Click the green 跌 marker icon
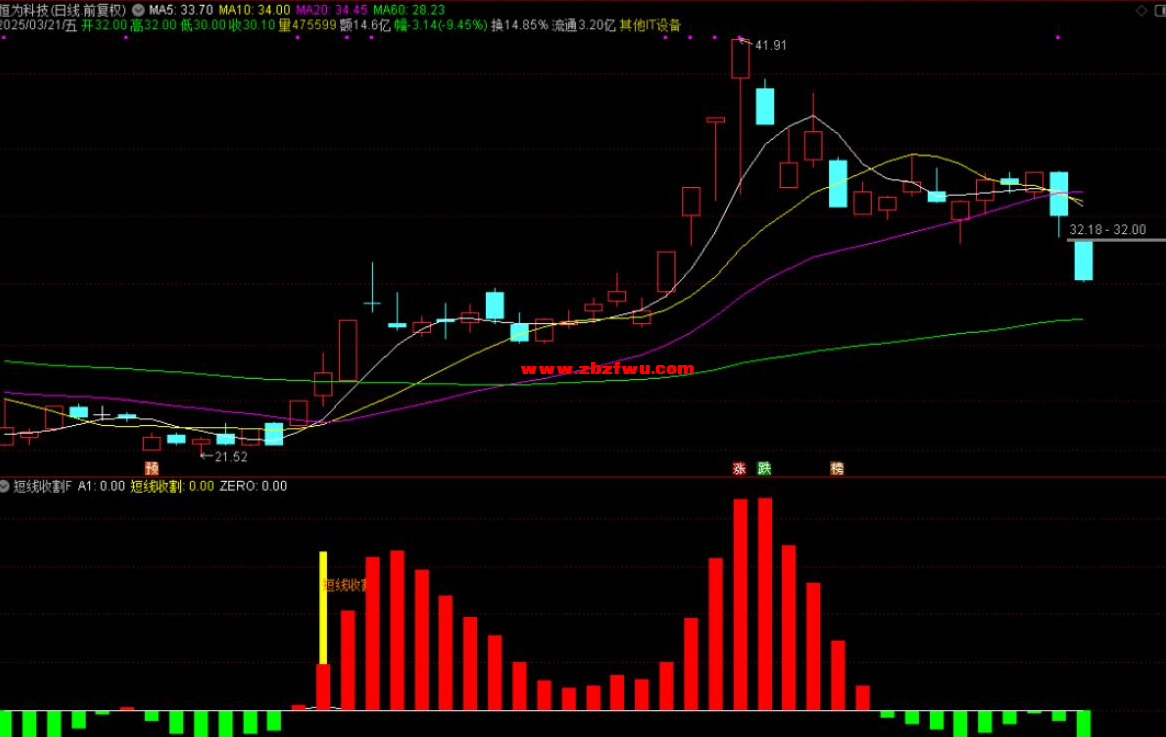1166x737 pixels. [x=764, y=468]
